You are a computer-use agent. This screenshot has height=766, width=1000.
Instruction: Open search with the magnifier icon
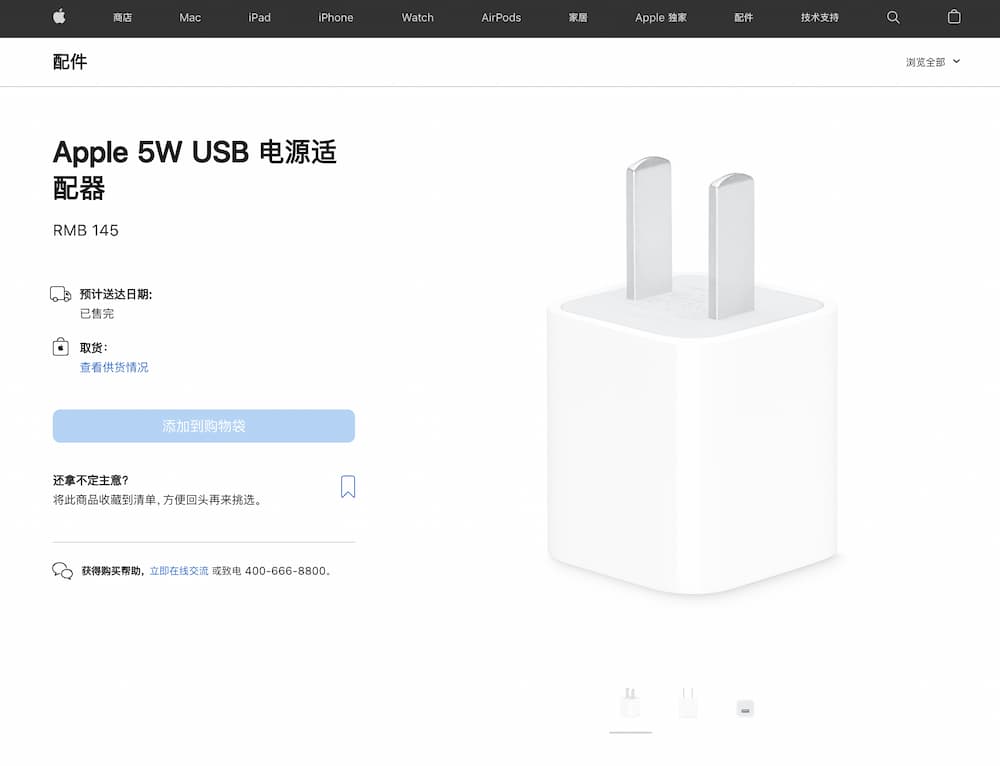[x=893, y=17]
